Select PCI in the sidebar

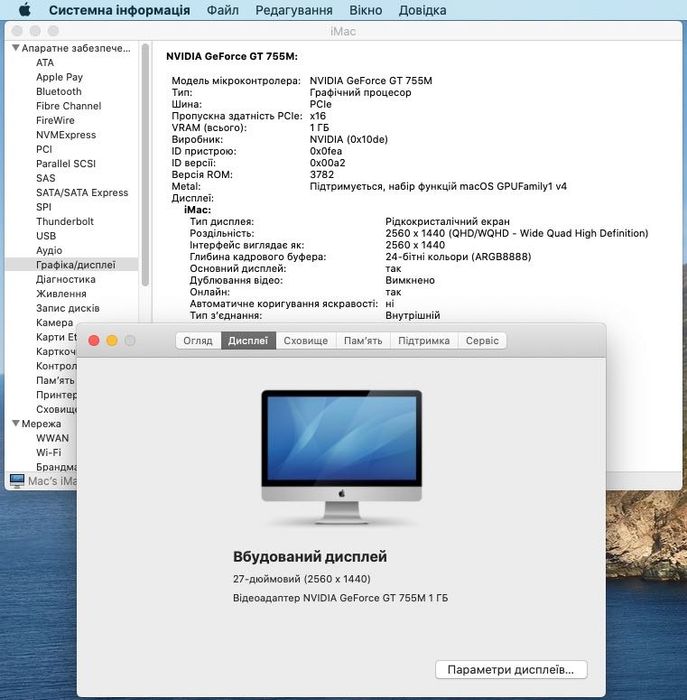tap(44, 149)
